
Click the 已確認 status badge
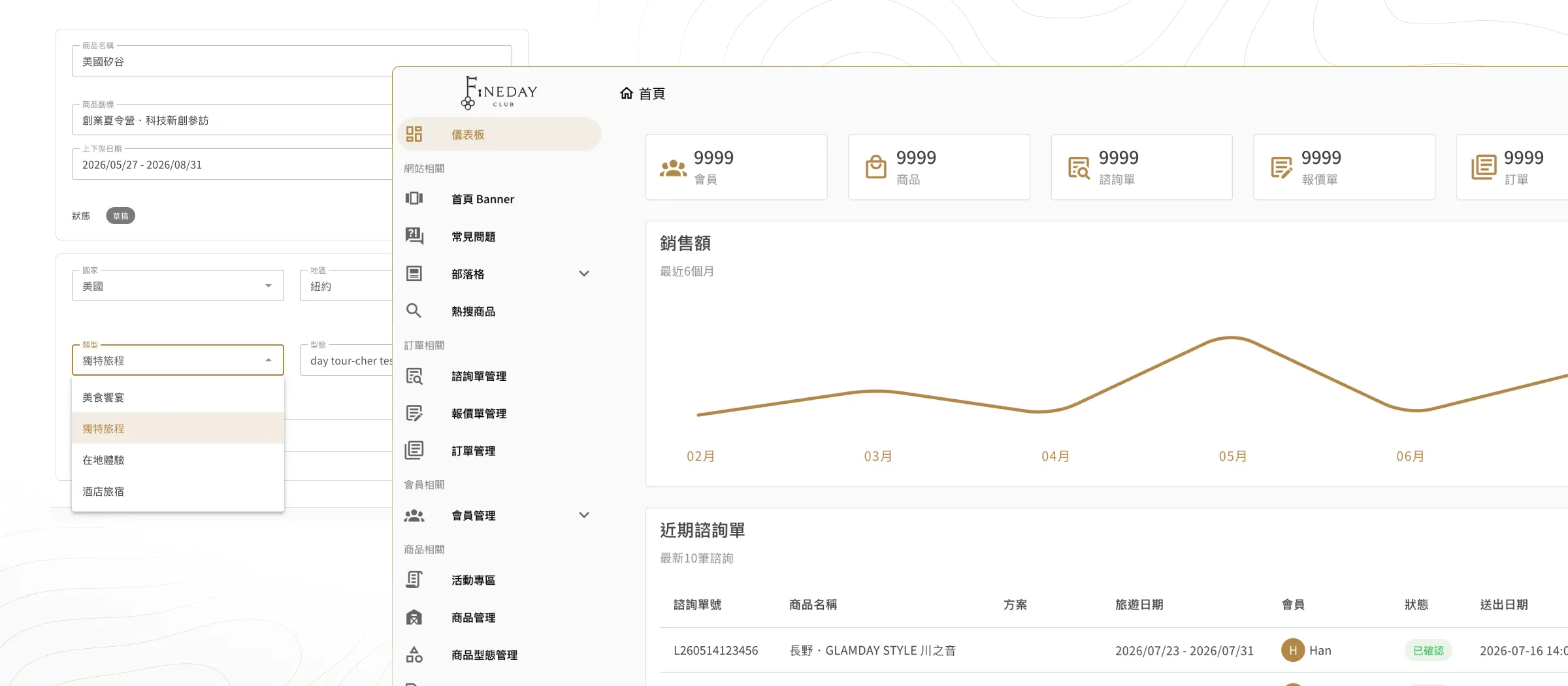tap(1428, 651)
